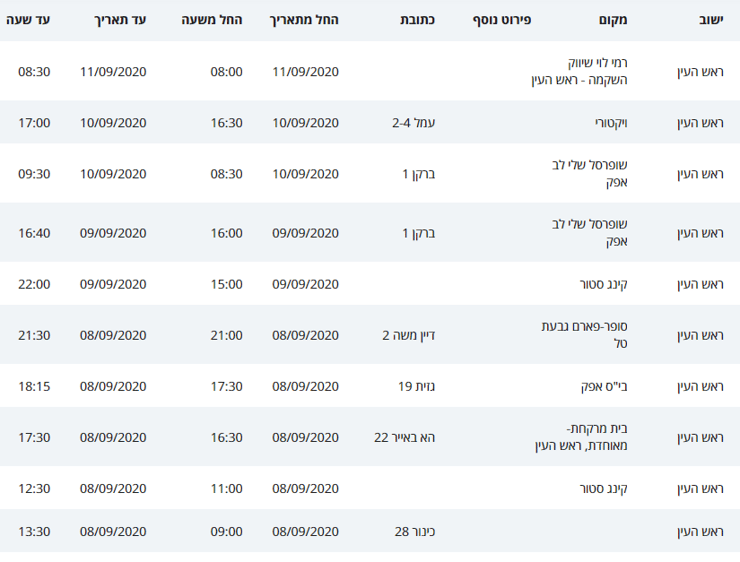Click start time 16:00

click(x=226, y=233)
